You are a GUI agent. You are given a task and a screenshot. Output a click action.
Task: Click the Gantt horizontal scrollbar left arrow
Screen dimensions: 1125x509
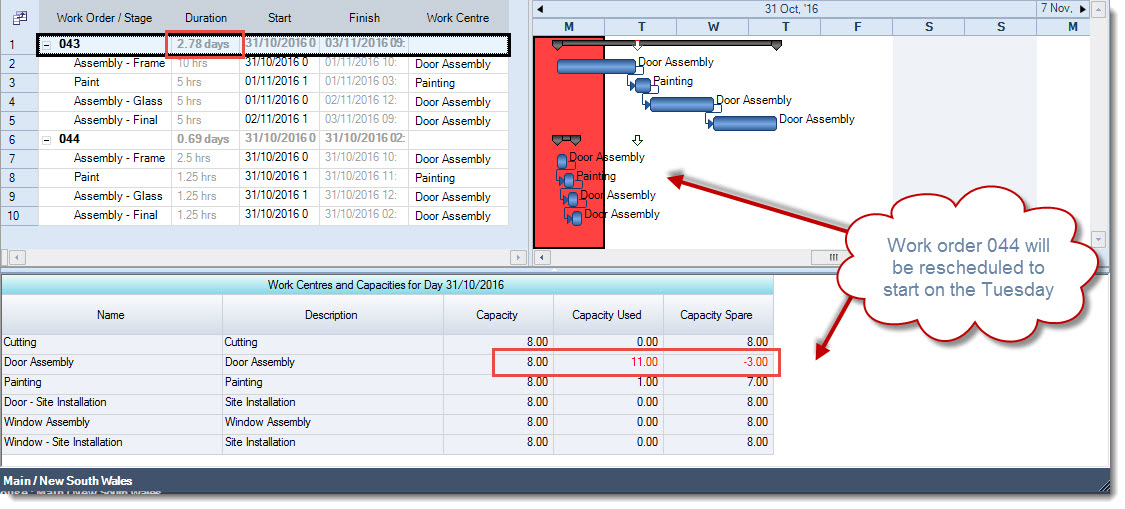click(542, 257)
